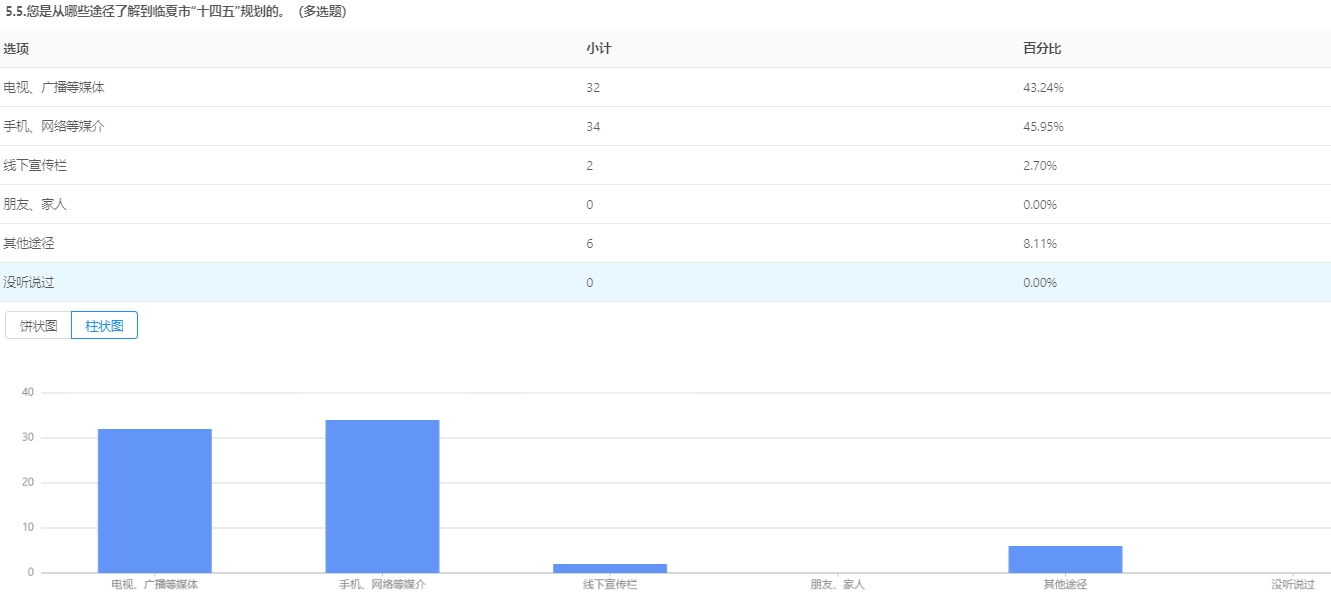
Task: Select the 线下宣传栏 table row
Action: (x=35, y=166)
